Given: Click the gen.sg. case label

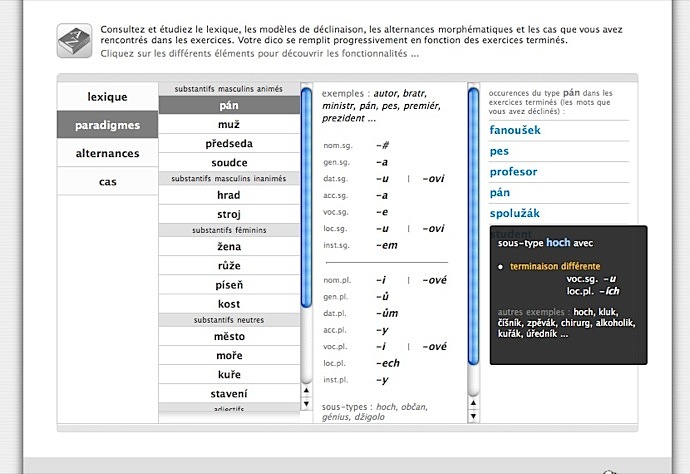Looking at the screenshot, I should pyautogui.click(x=336, y=162).
